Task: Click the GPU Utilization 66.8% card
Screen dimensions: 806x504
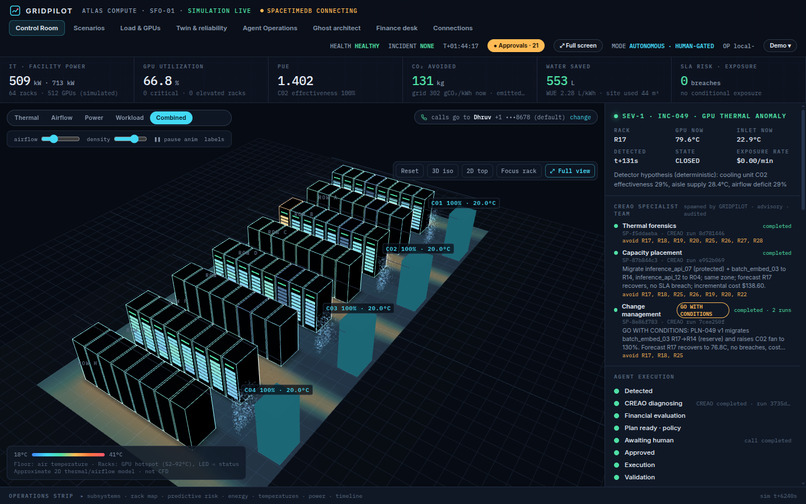Action: coord(201,80)
